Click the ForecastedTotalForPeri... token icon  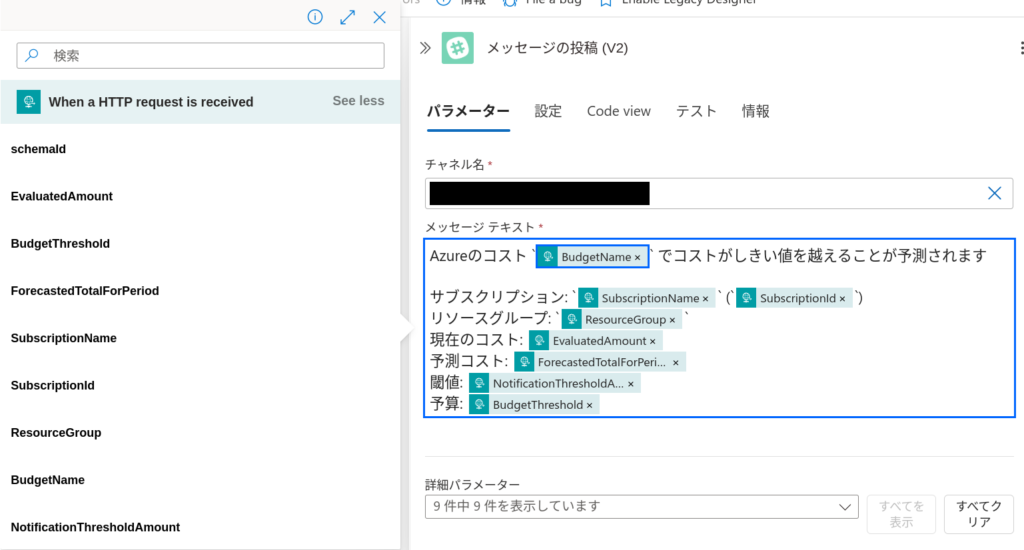[524, 362]
